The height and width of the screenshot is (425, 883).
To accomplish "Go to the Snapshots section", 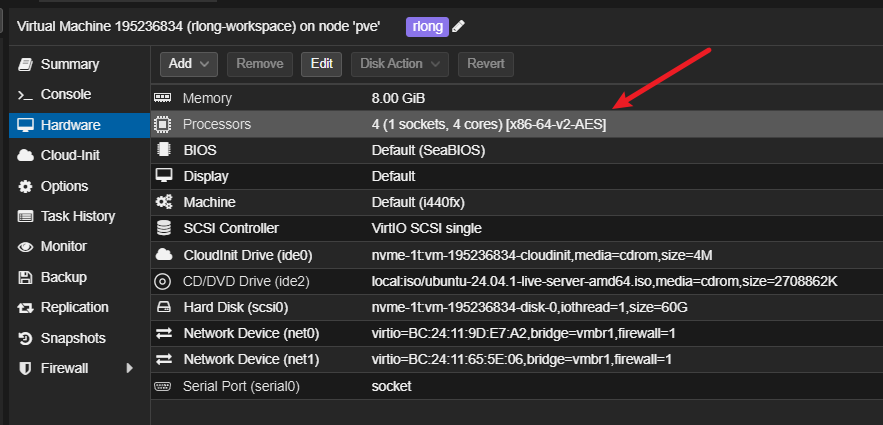I will (x=73, y=338).
